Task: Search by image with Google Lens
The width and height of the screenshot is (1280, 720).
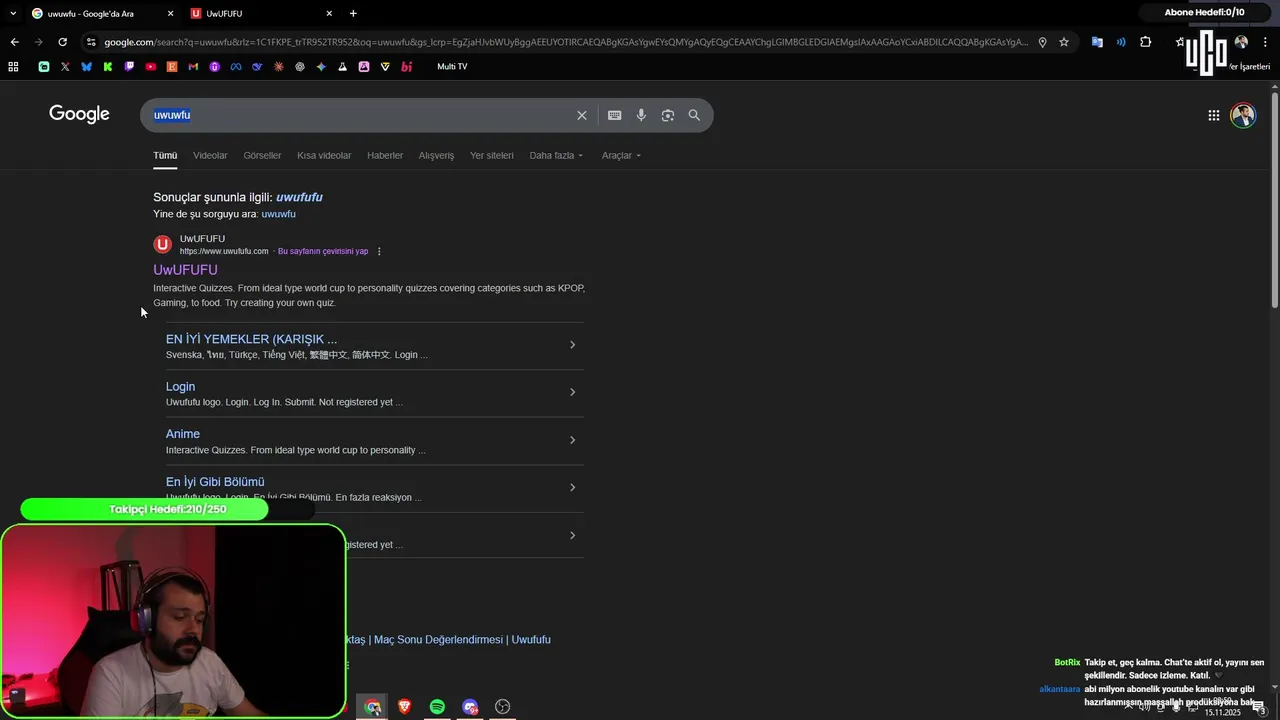Action: click(668, 115)
